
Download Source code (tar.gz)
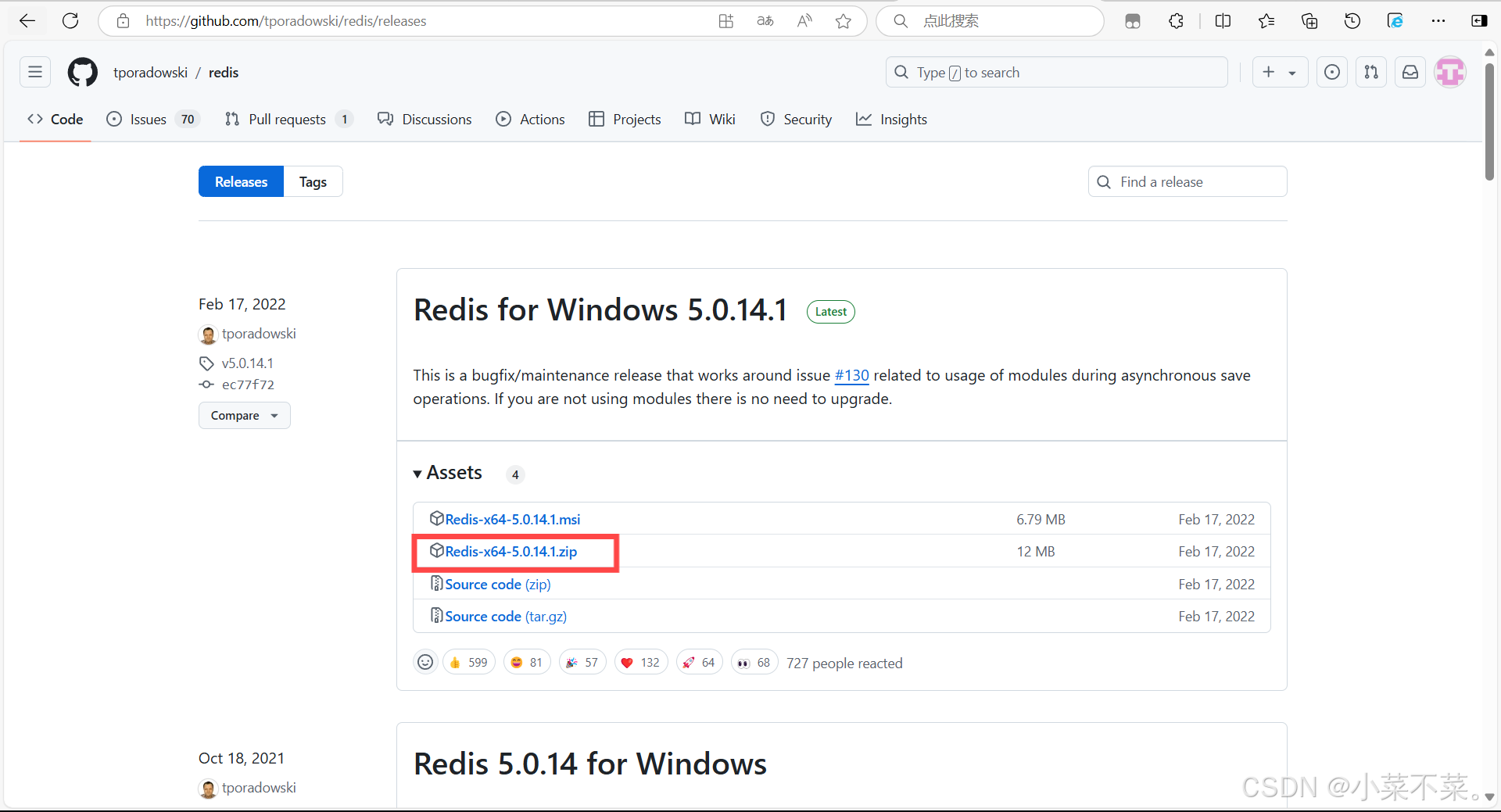[x=506, y=617]
